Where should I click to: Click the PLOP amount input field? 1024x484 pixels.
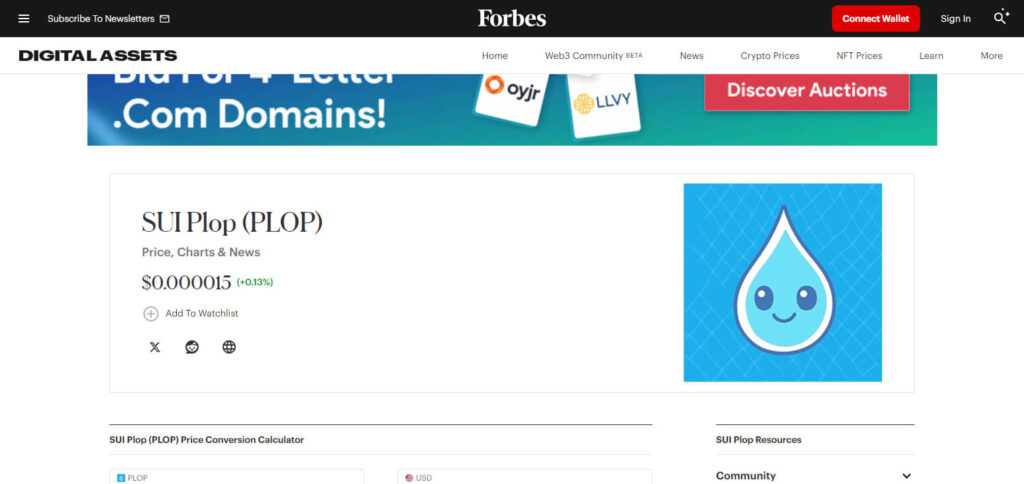click(236, 477)
